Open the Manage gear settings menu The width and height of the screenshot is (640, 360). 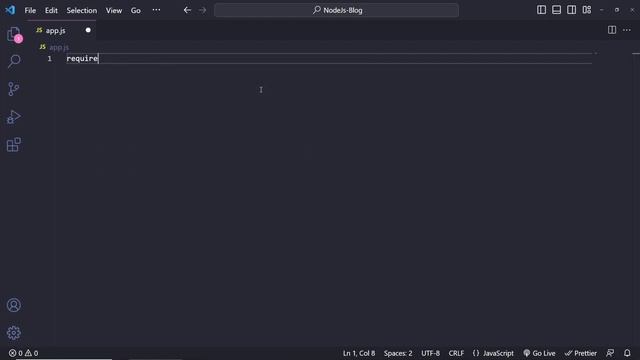click(x=14, y=333)
